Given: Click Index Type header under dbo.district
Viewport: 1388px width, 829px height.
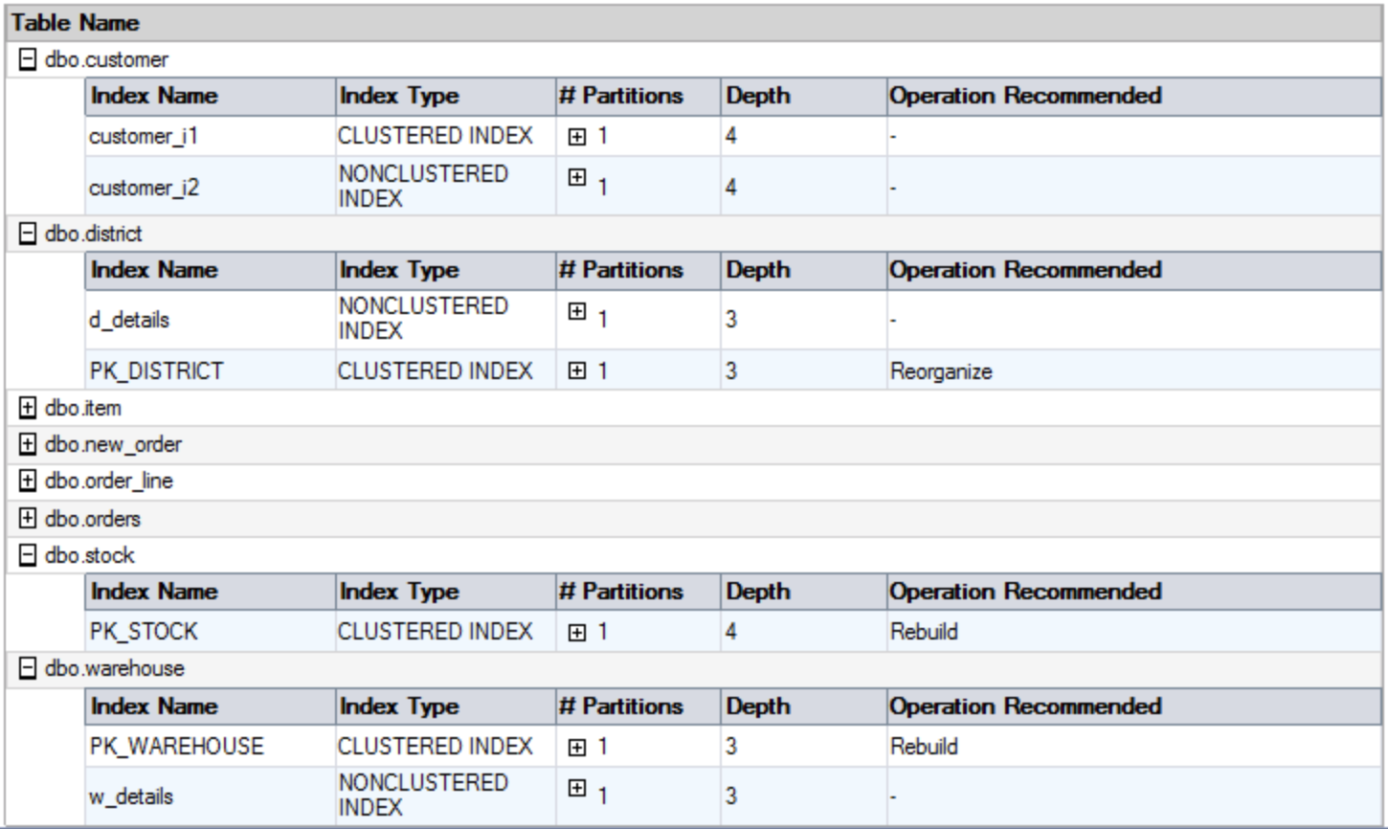Looking at the screenshot, I should [445, 271].
